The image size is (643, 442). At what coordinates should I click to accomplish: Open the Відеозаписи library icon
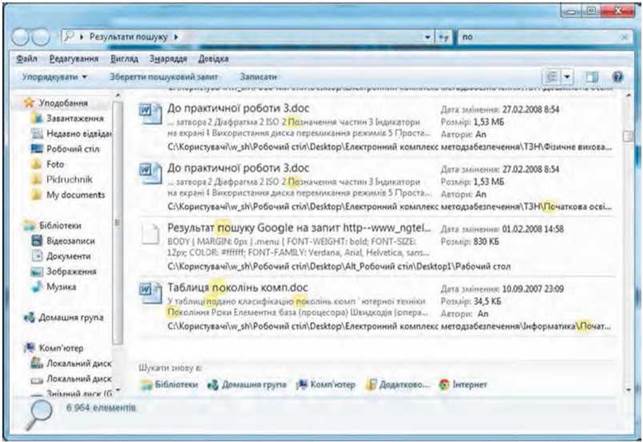point(37,241)
